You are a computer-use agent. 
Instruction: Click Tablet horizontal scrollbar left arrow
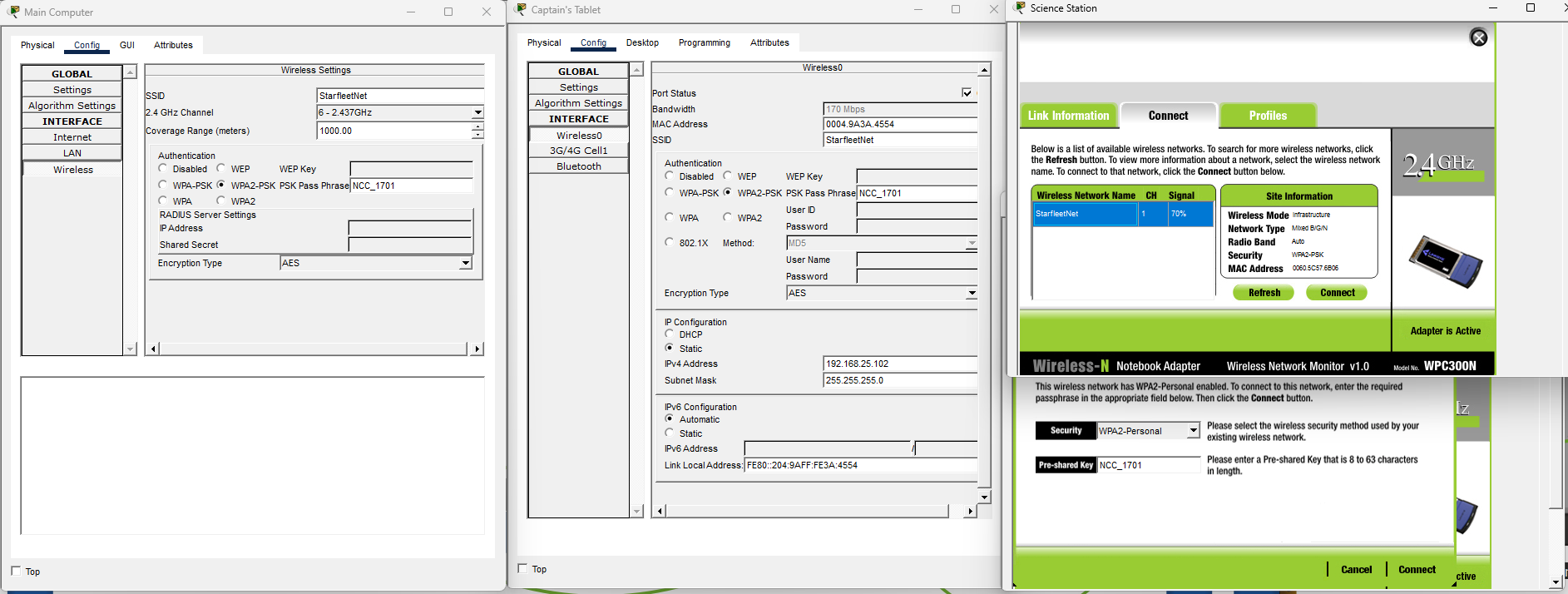click(x=660, y=511)
